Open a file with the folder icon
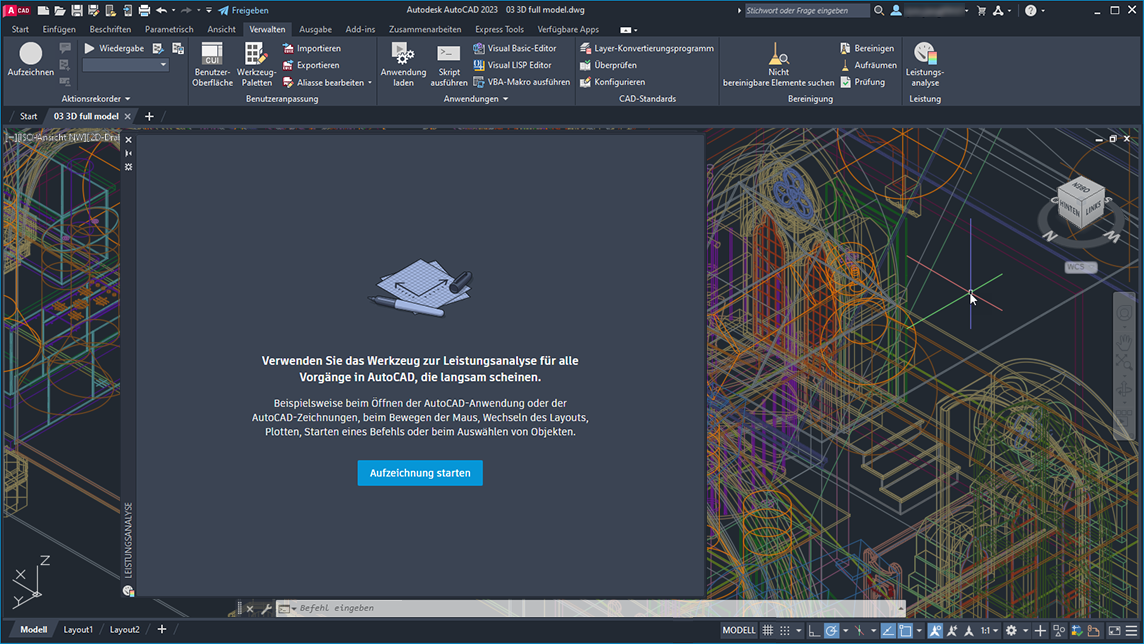 pyautogui.click(x=60, y=10)
